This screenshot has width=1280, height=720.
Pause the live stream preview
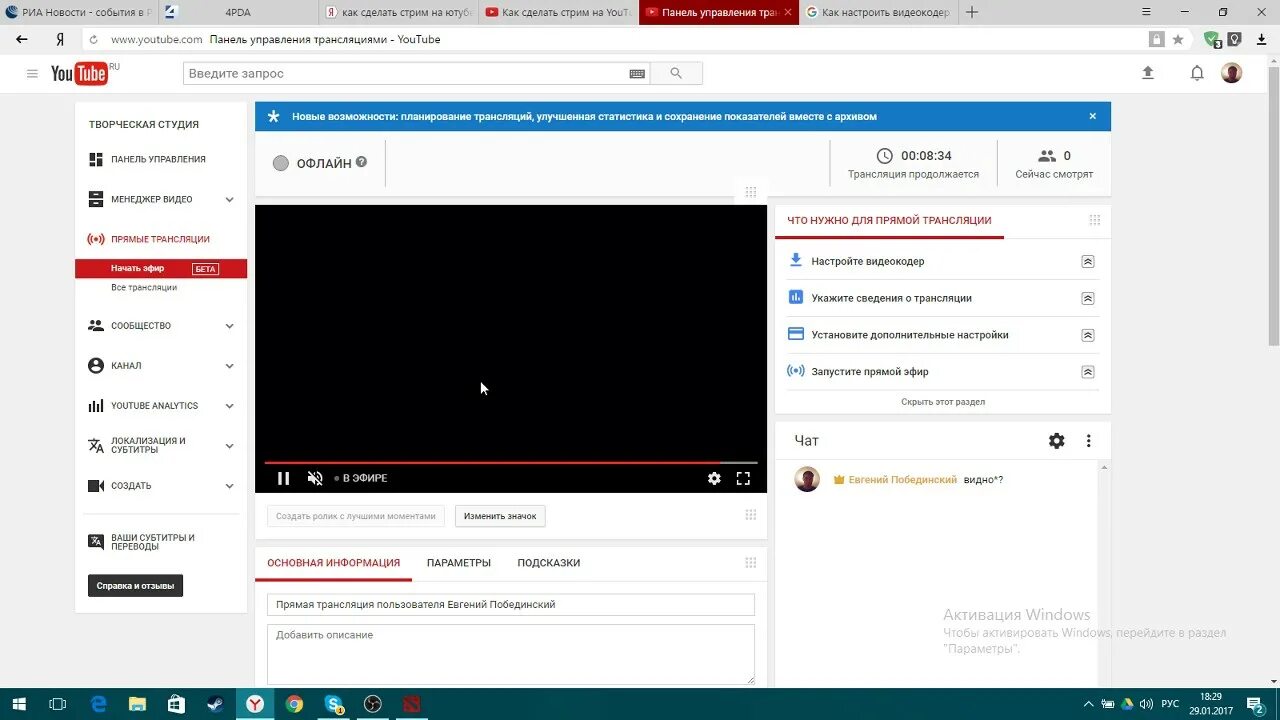point(283,478)
